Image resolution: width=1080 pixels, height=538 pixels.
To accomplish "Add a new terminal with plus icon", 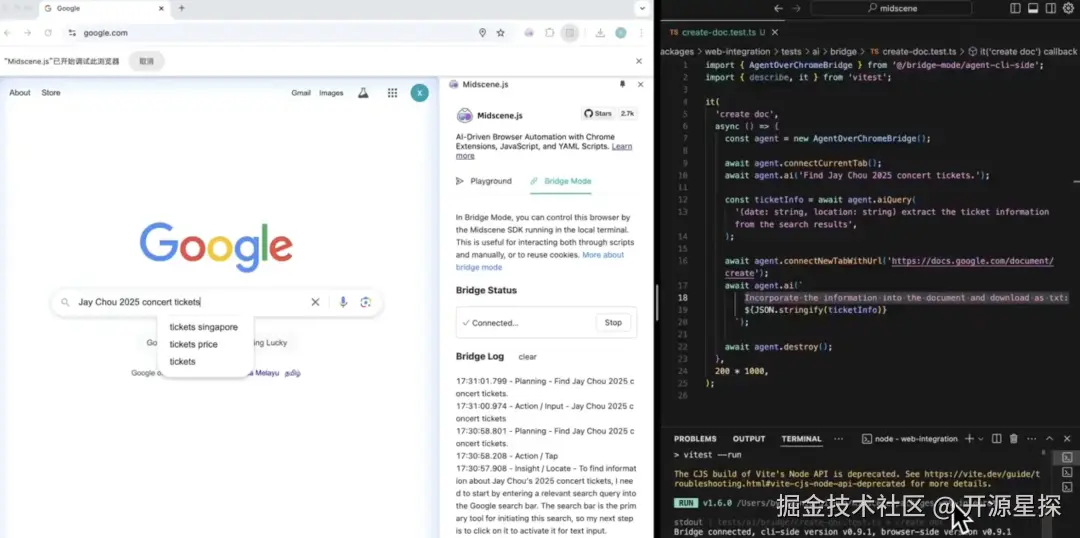I will click(969, 439).
